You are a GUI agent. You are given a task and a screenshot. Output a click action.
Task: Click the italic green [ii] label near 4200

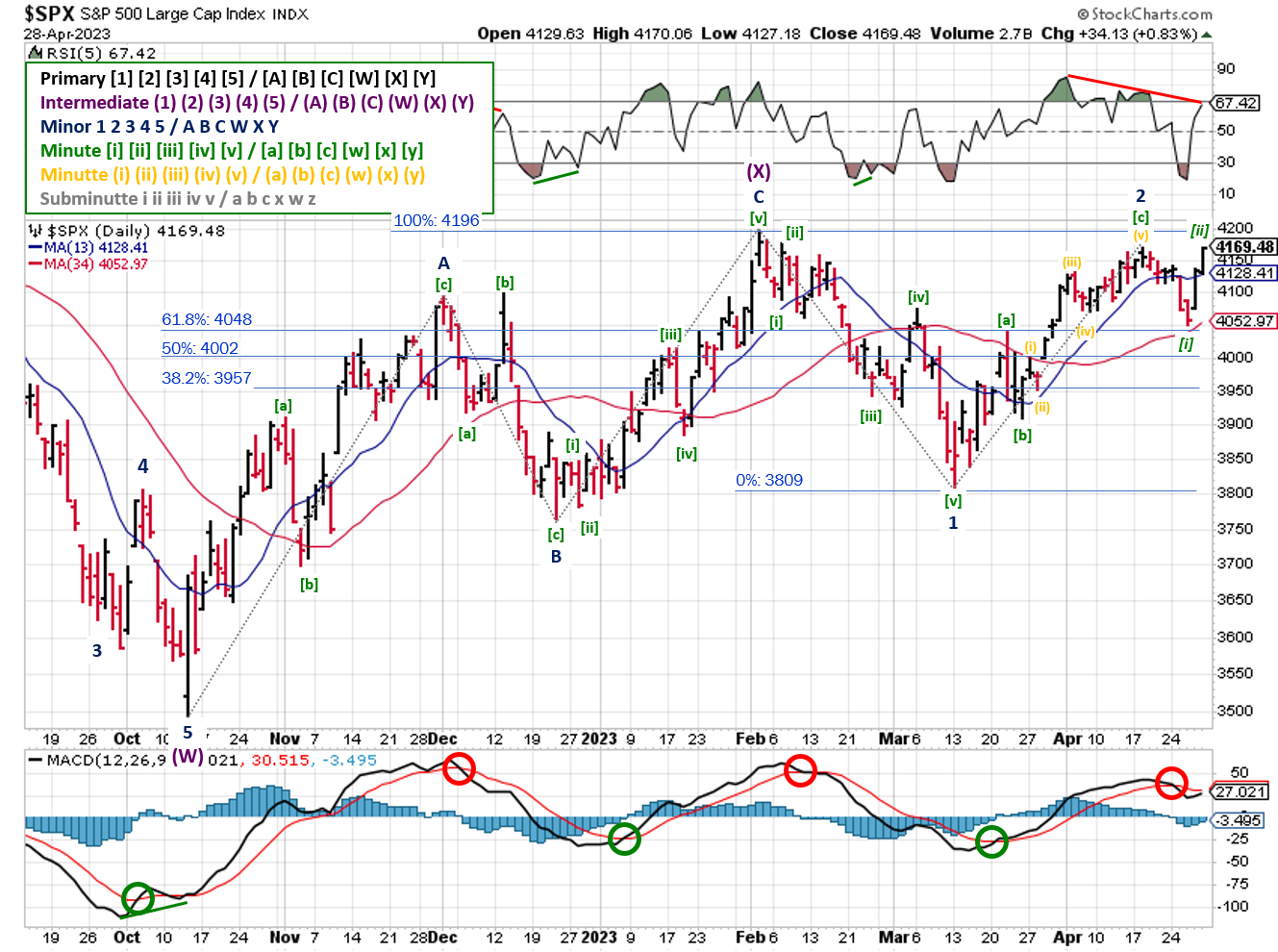pos(1200,230)
